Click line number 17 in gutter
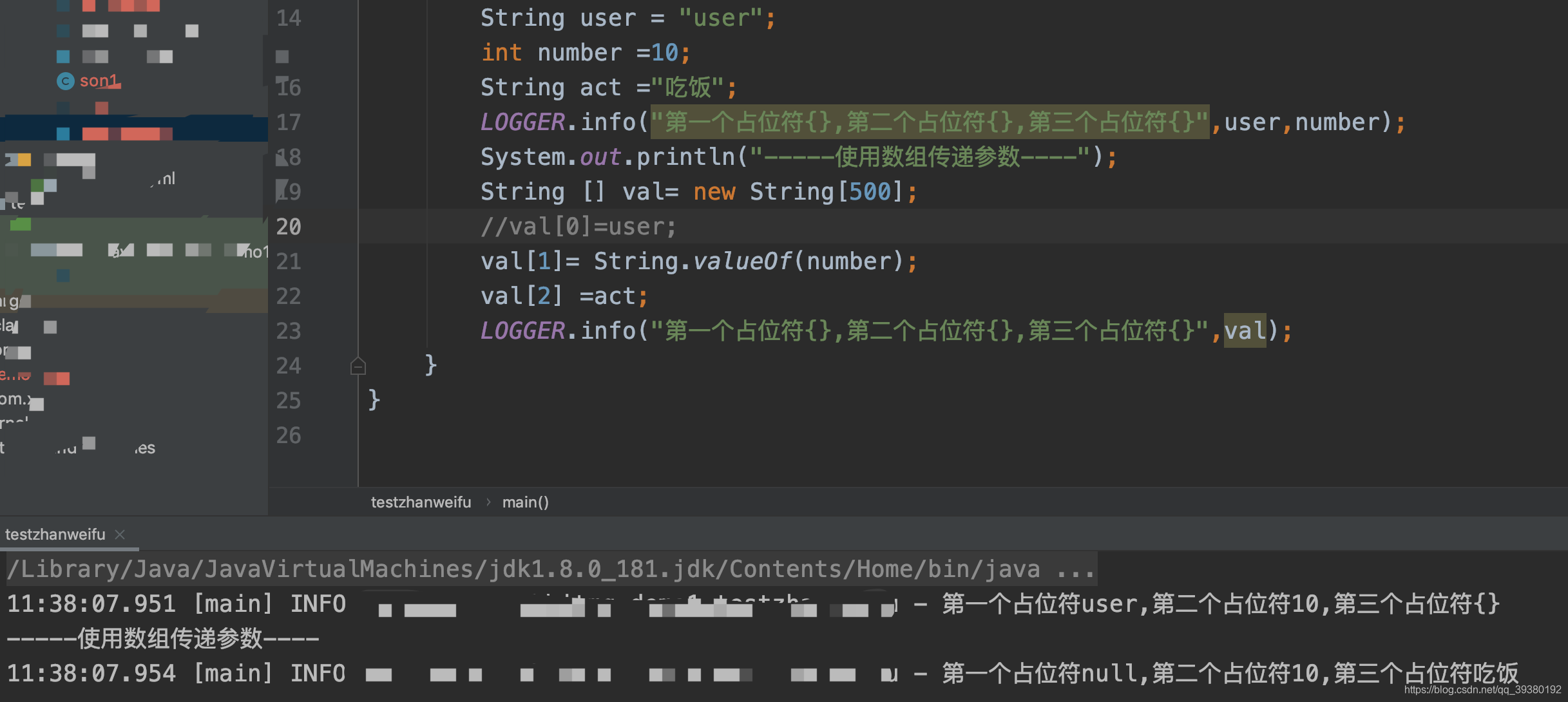The height and width of the screenshot is (702, 1568). (288, 122)
